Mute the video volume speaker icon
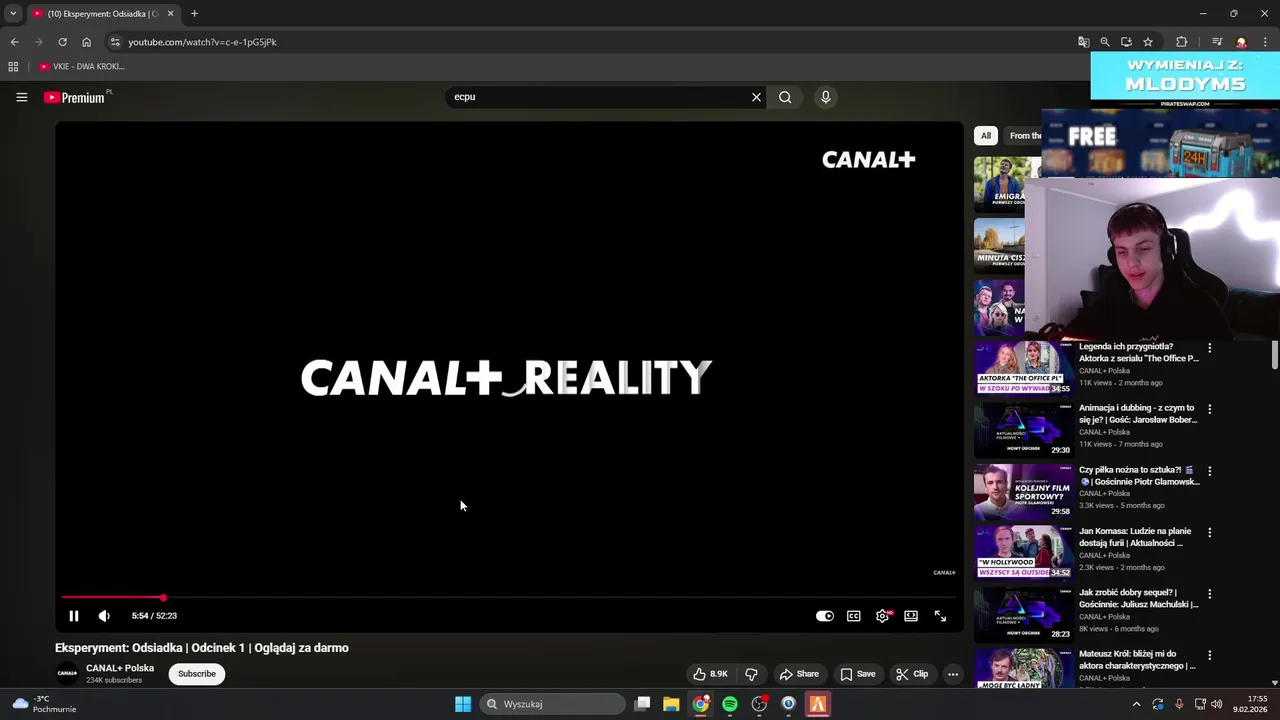The image size is (1280, 720). tap(104, 616)
